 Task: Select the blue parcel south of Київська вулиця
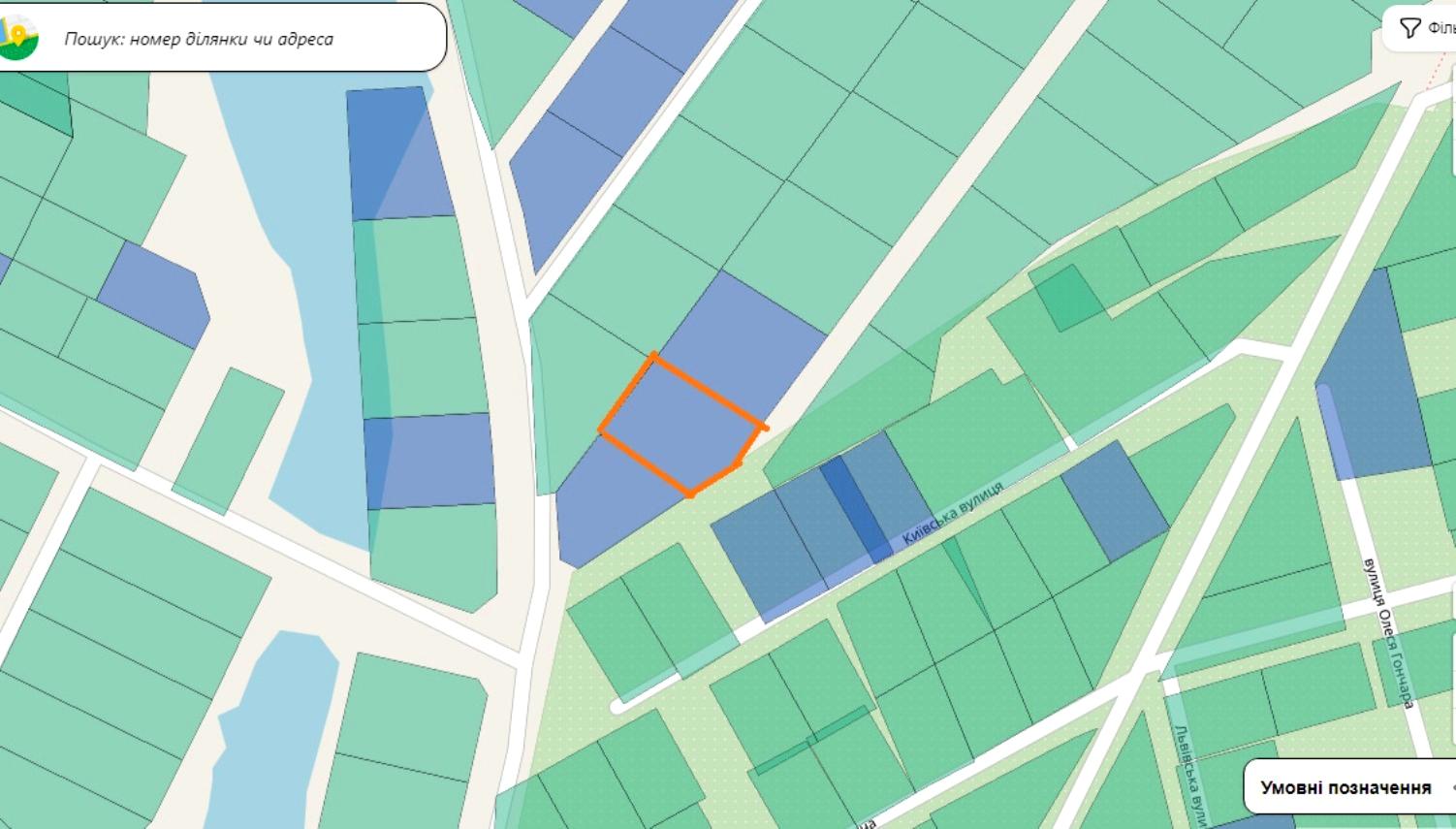click(1115, 501)
